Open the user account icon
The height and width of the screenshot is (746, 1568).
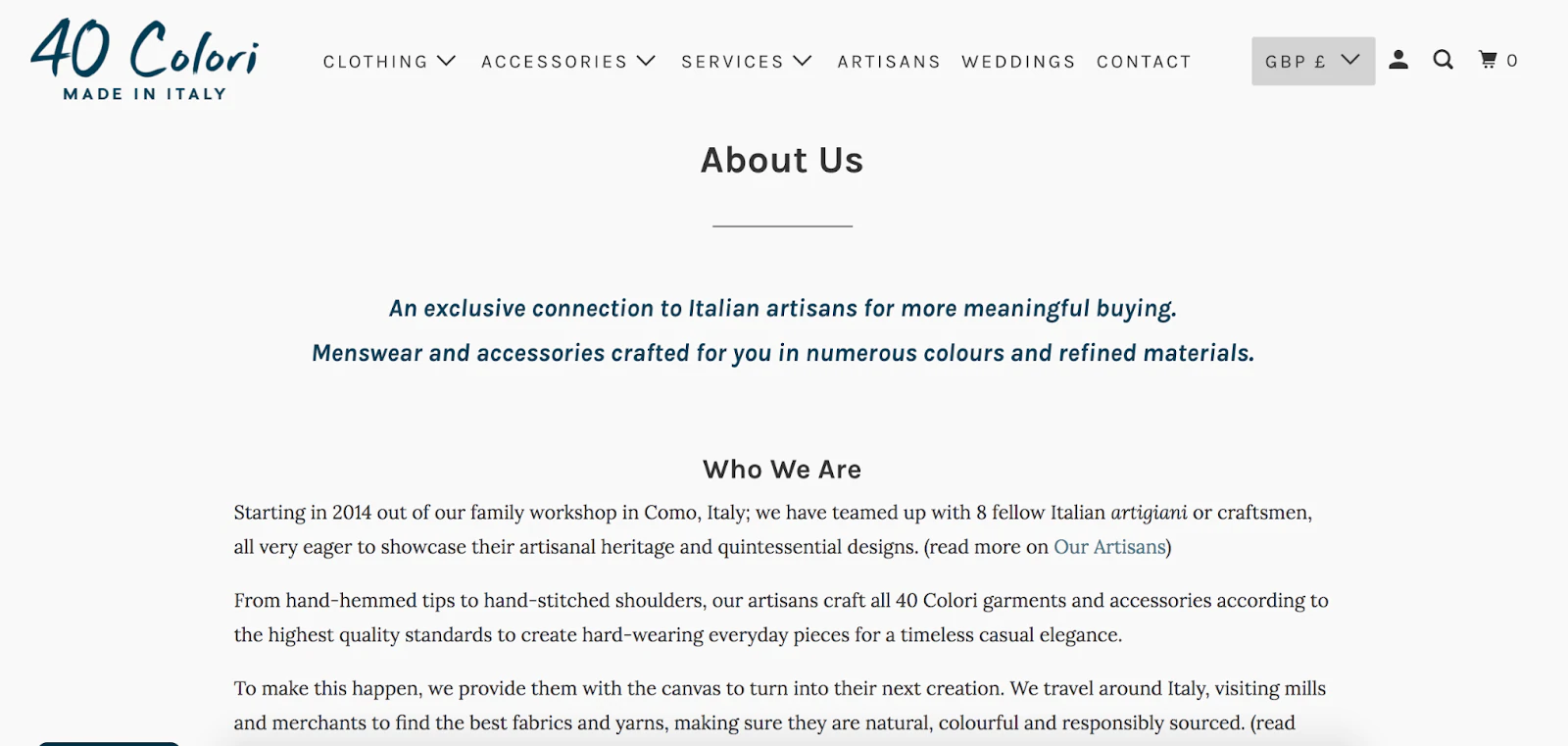pos(1398,60)
